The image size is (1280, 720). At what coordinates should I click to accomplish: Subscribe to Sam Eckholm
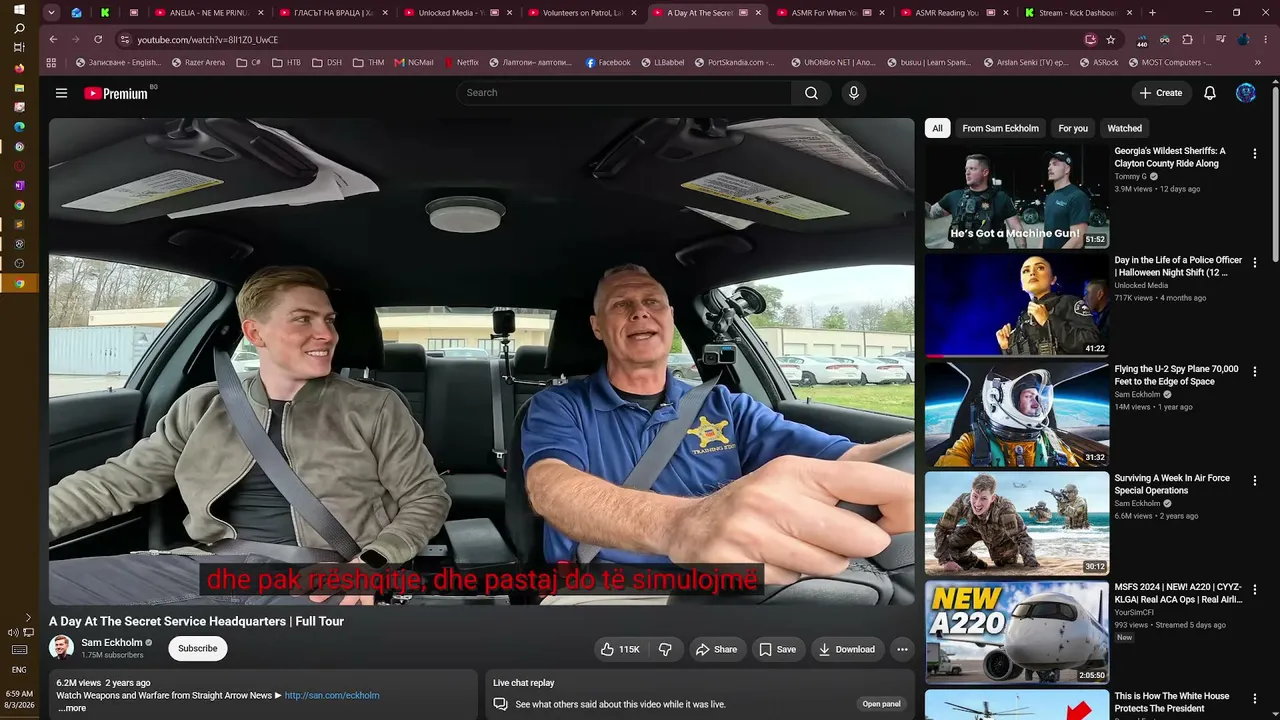click(198, 648)
